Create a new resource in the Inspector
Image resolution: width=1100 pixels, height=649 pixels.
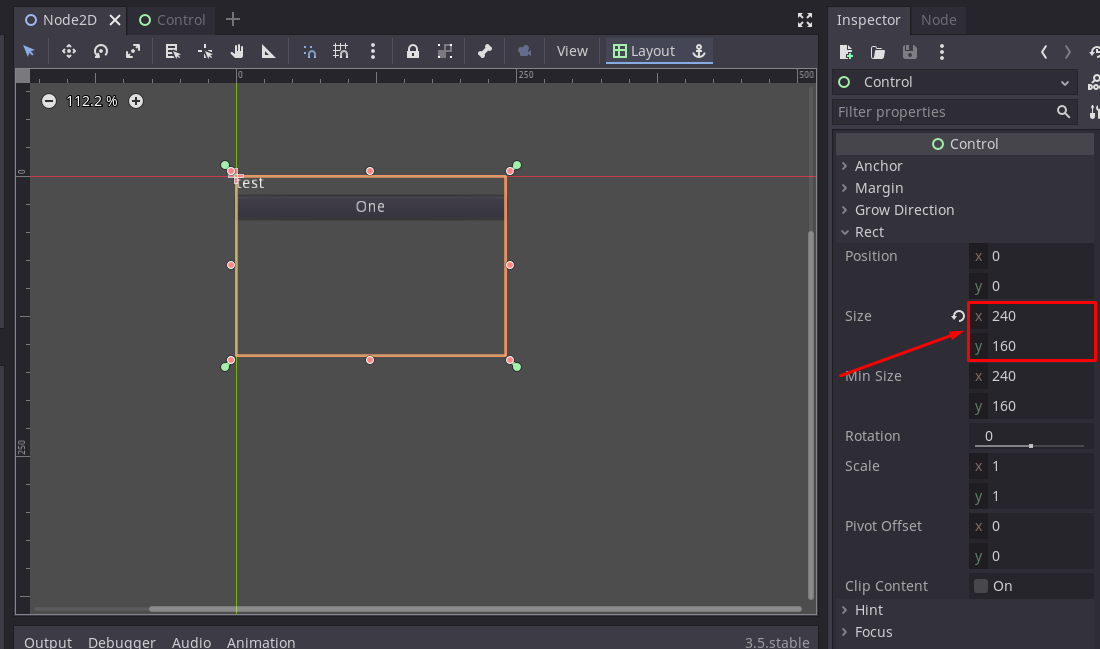point(845,52)
